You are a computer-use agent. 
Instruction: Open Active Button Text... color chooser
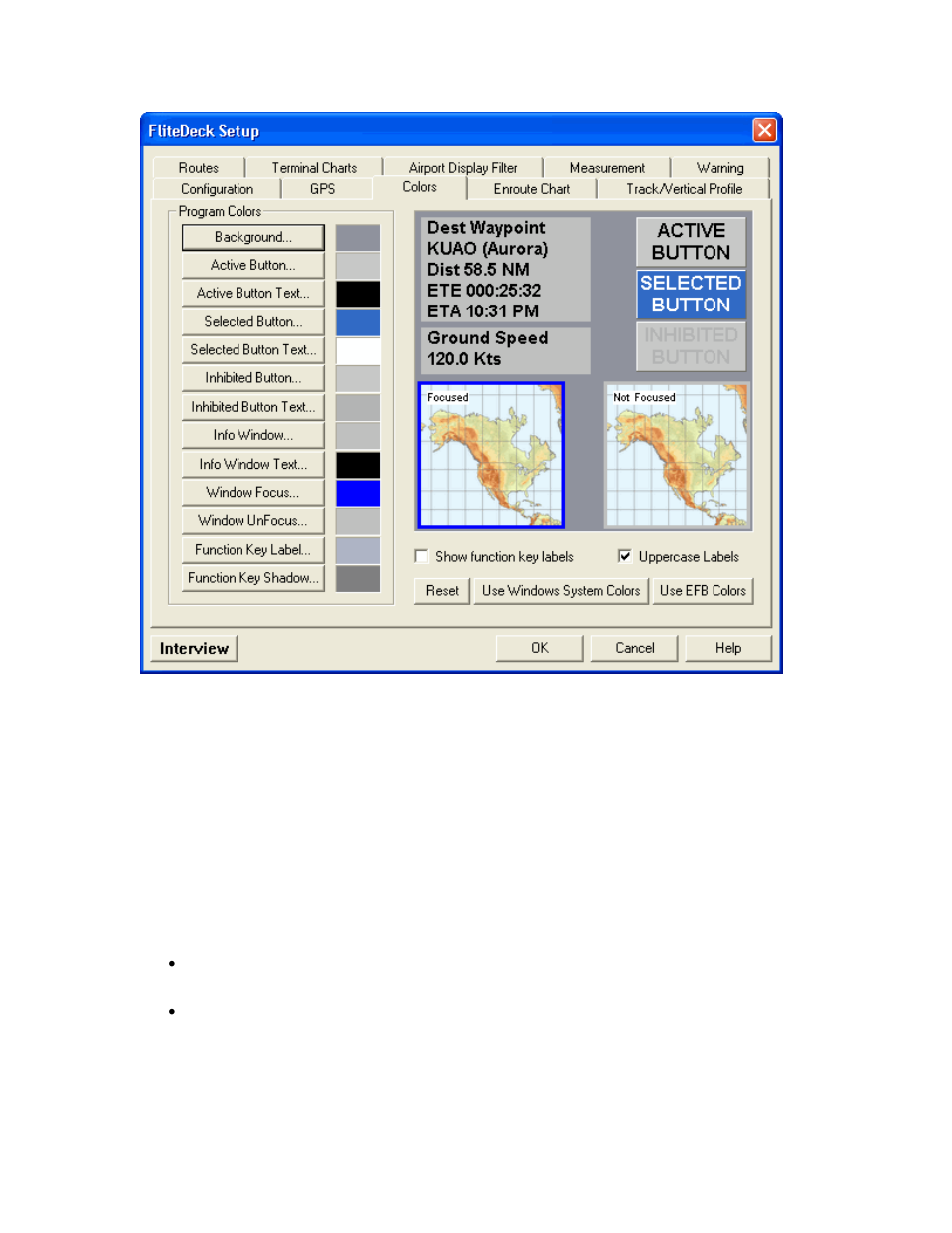point(253,293)
